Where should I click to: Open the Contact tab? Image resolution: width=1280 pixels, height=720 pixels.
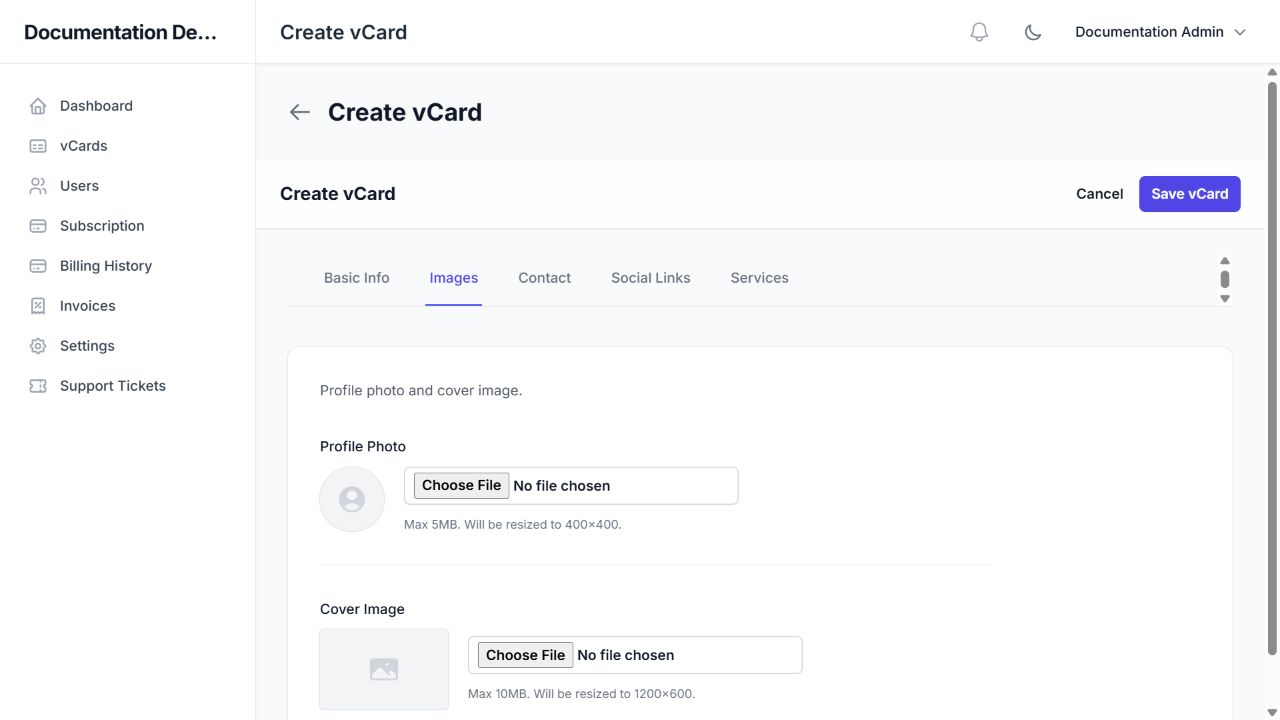[545, 278]
